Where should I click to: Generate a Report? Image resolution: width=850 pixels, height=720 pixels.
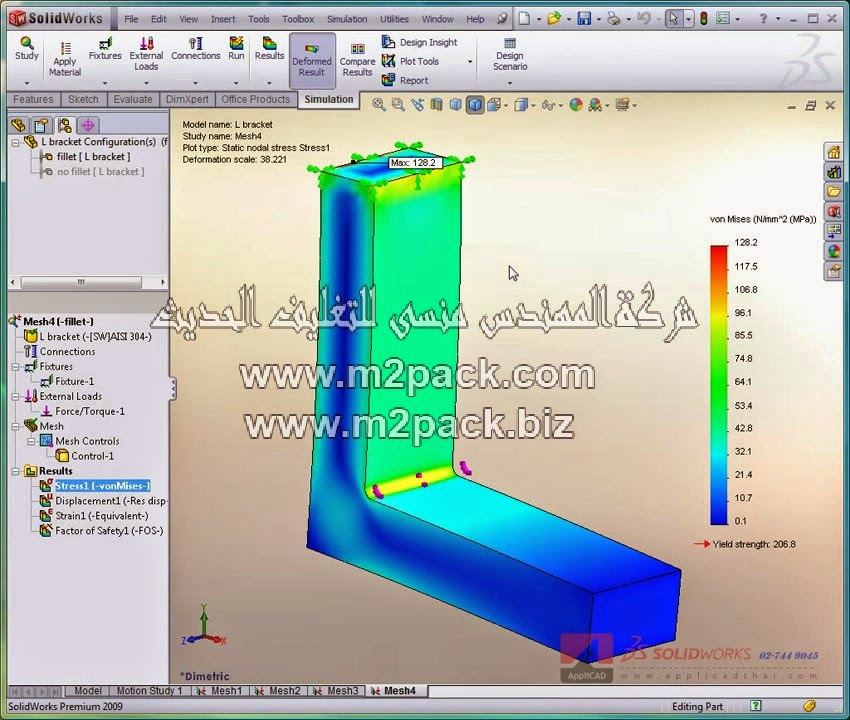coord(405,80)
